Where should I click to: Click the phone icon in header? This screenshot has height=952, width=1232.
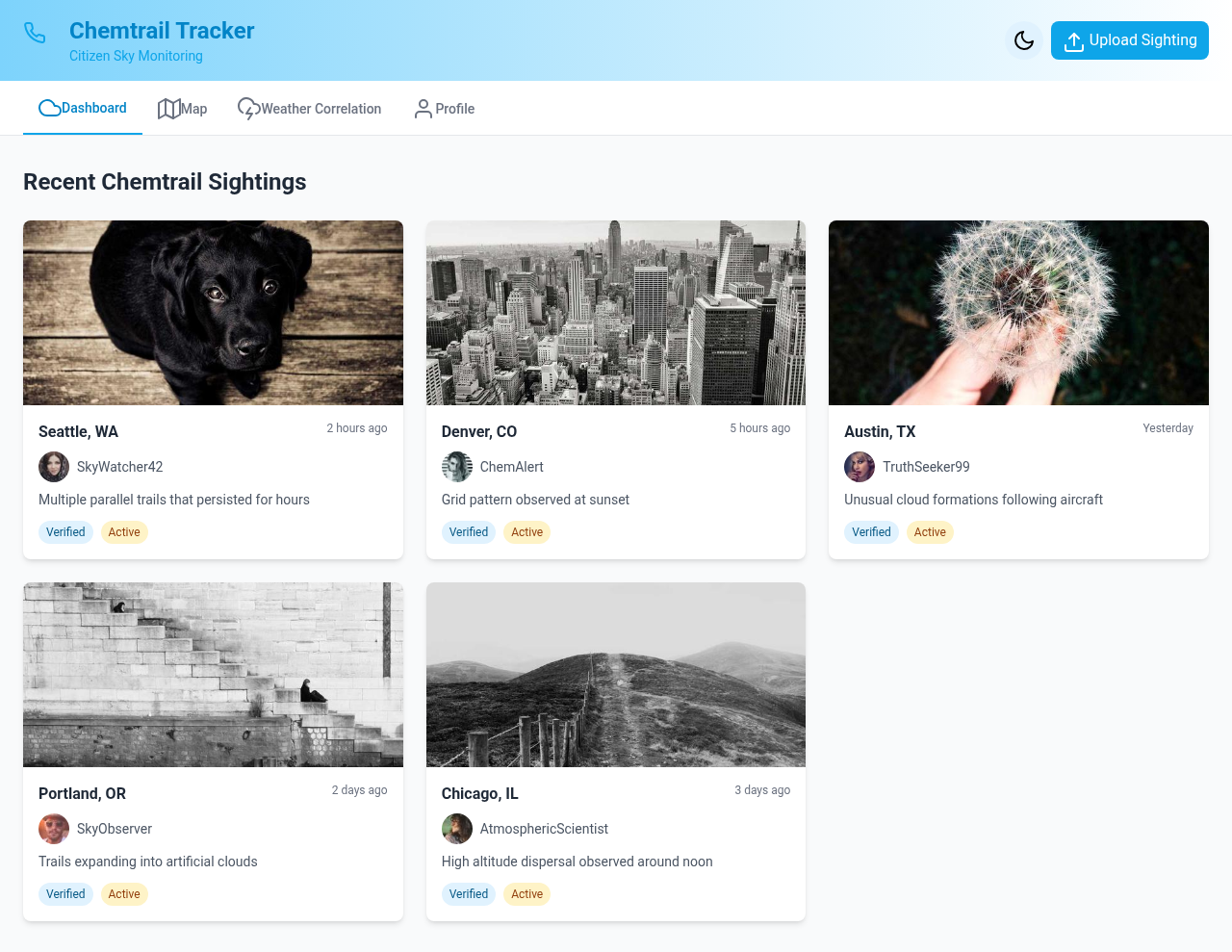pos(35,33)
